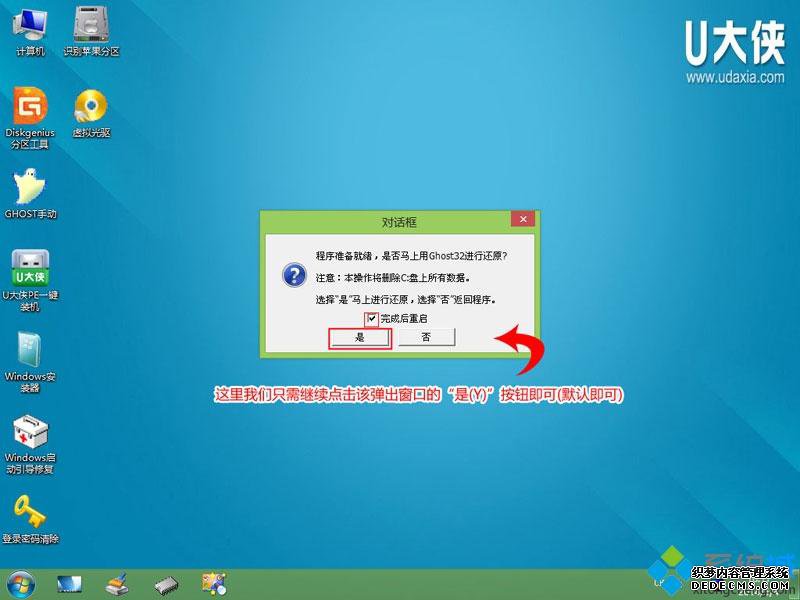Close the 对话框 dialog window
This screenshot has height=600, width=800.
point(523,219)
